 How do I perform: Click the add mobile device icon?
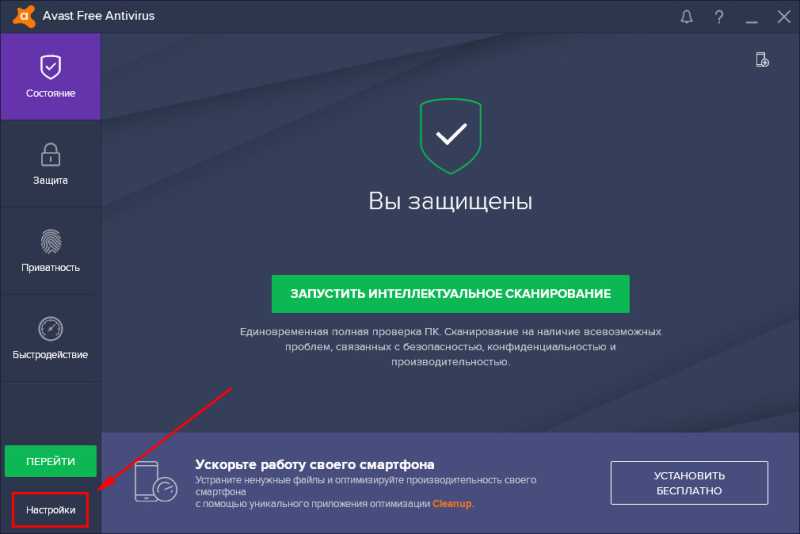tap(762, 60)
